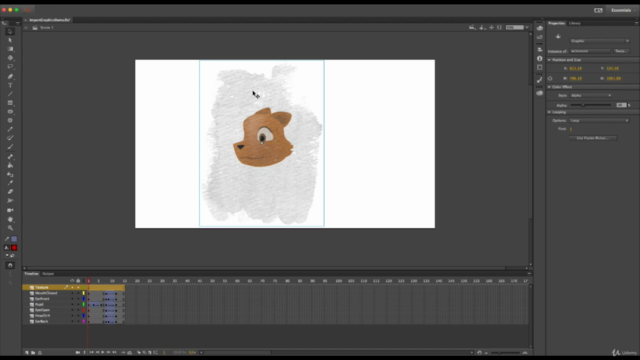The width and height of the screenshot is (640, 360).
Task: Toggle width and height ratio lock
Action: pyautogui.click(x=550, y=78)
